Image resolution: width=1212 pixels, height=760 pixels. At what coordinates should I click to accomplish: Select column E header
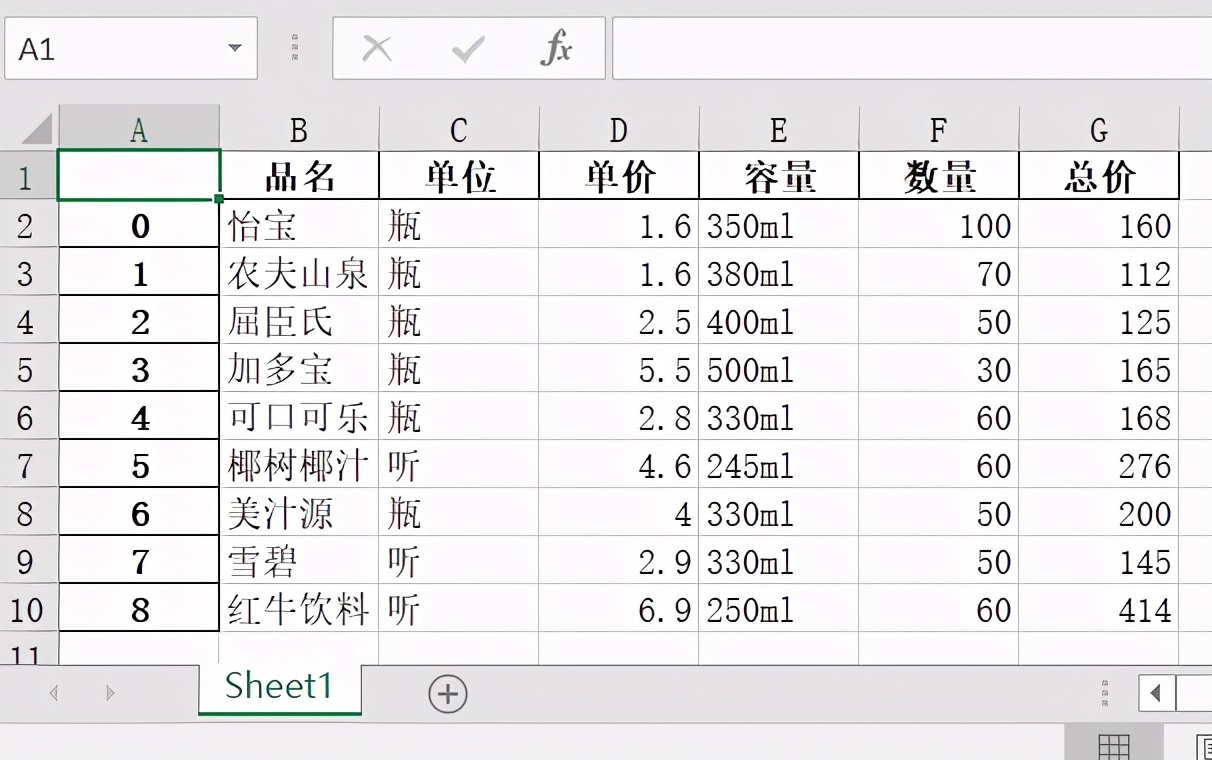(x=779, y=128)
